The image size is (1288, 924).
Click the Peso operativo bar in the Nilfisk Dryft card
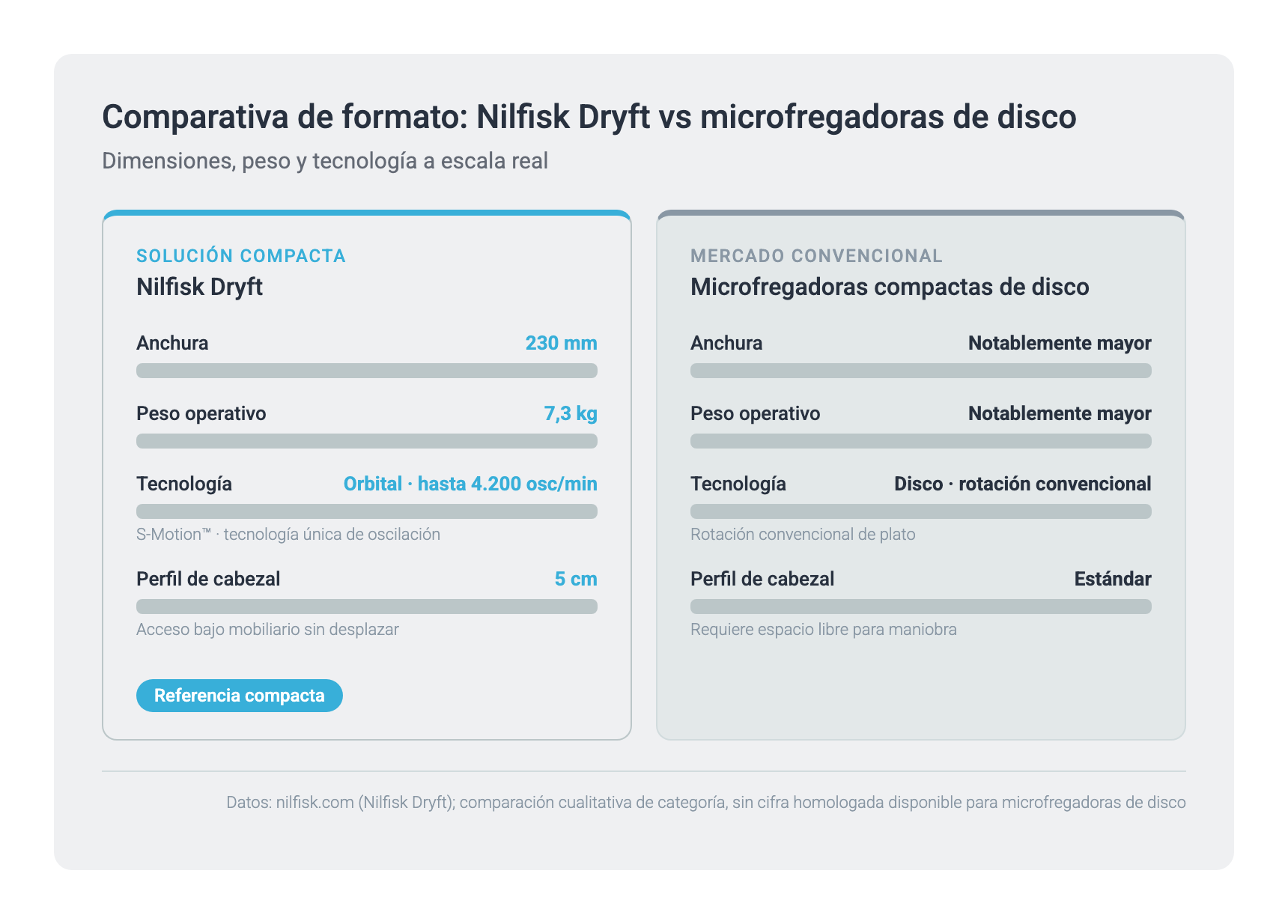point(367,441)
